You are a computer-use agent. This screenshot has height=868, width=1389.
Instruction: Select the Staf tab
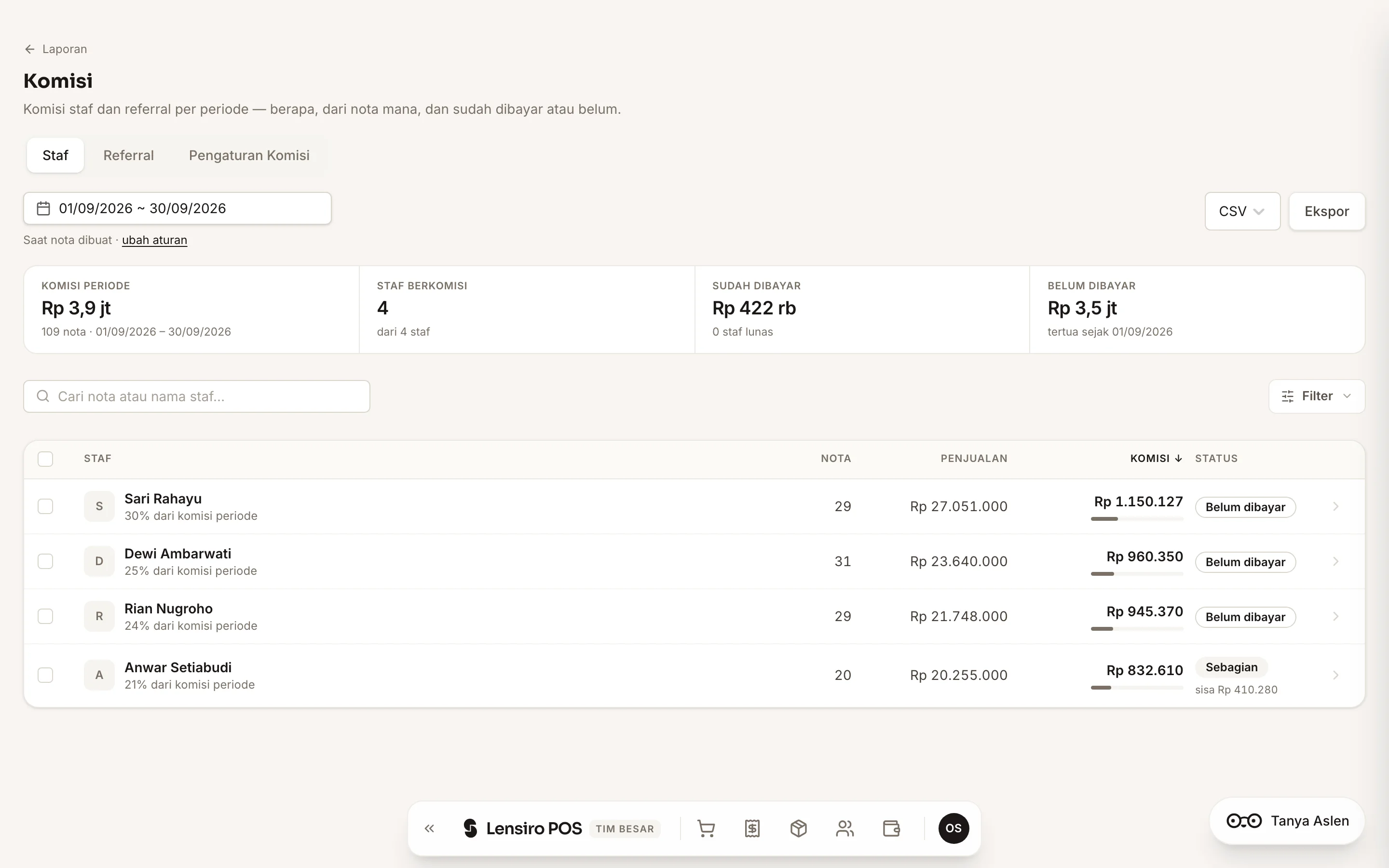coord(55,155)
